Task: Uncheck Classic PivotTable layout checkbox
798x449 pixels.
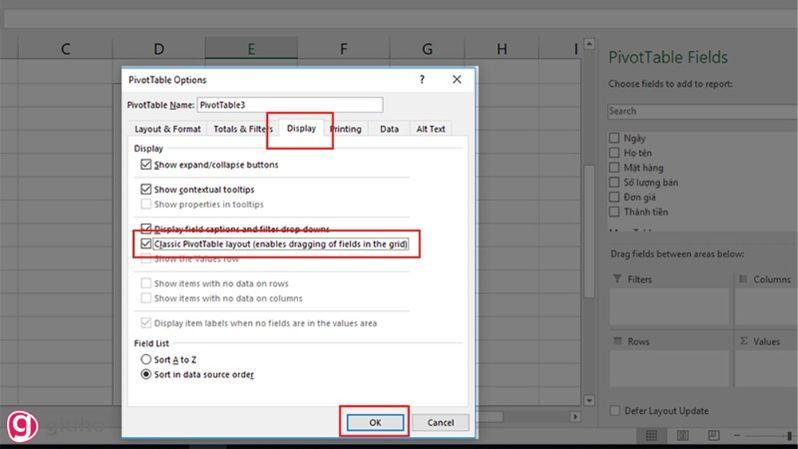Action: (x=146, y=244)
